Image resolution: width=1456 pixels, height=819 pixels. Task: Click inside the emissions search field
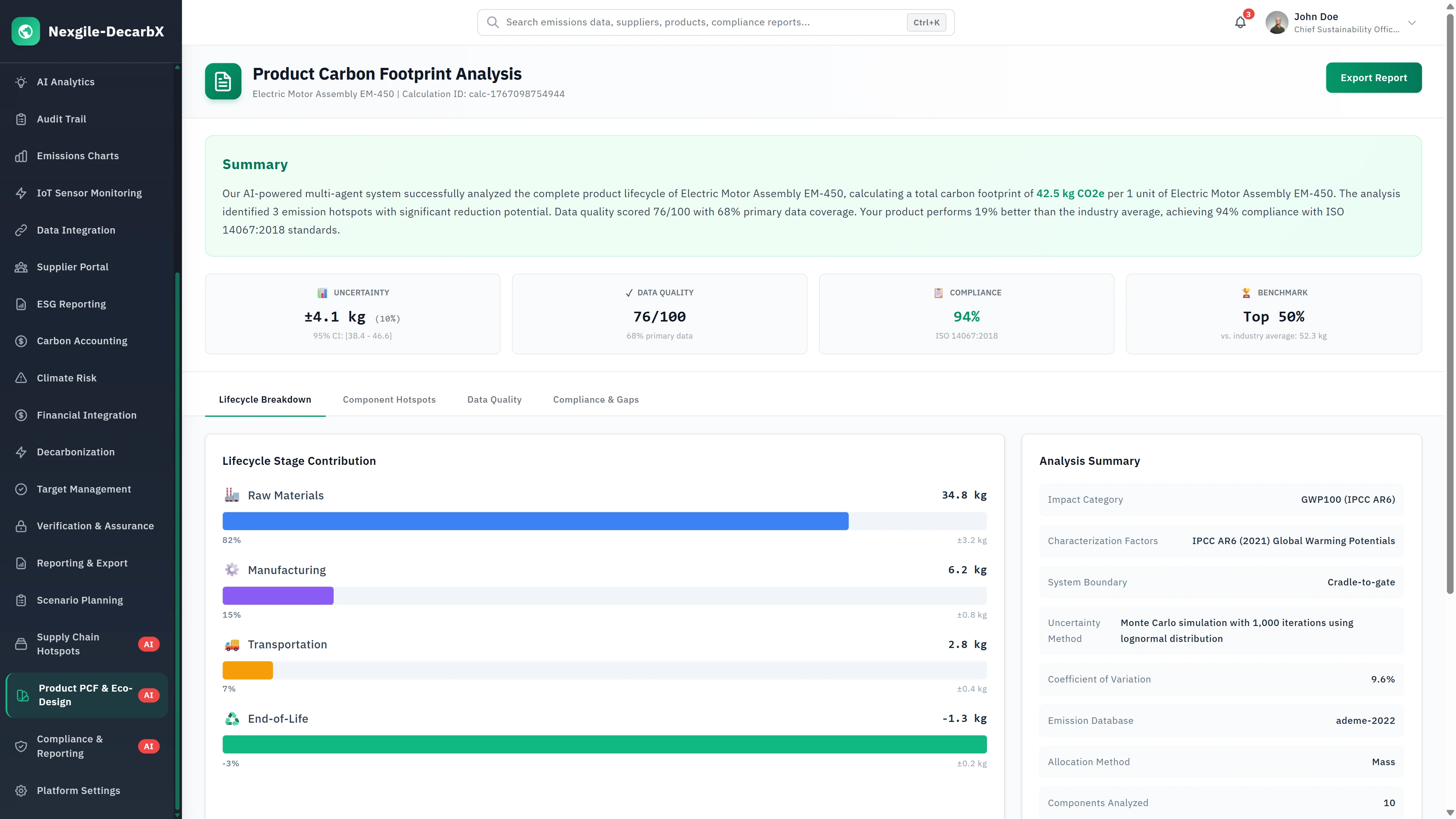pyautogui.click(x=678, y=22)
